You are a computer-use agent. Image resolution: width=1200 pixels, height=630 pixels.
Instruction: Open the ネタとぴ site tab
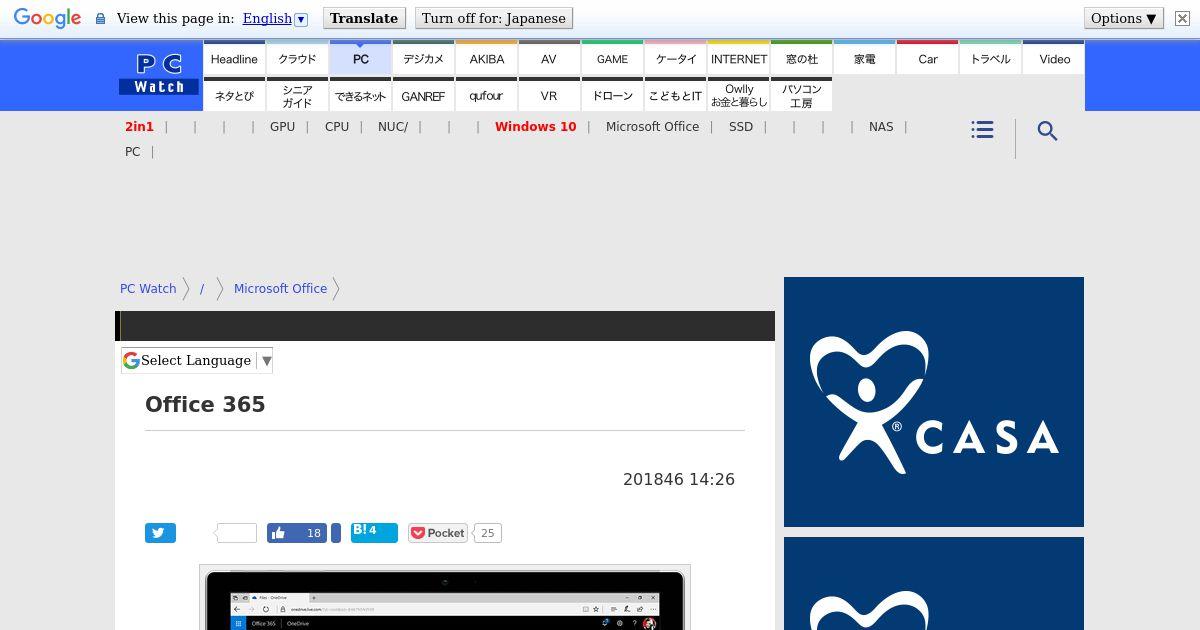(x=234, y=95)
